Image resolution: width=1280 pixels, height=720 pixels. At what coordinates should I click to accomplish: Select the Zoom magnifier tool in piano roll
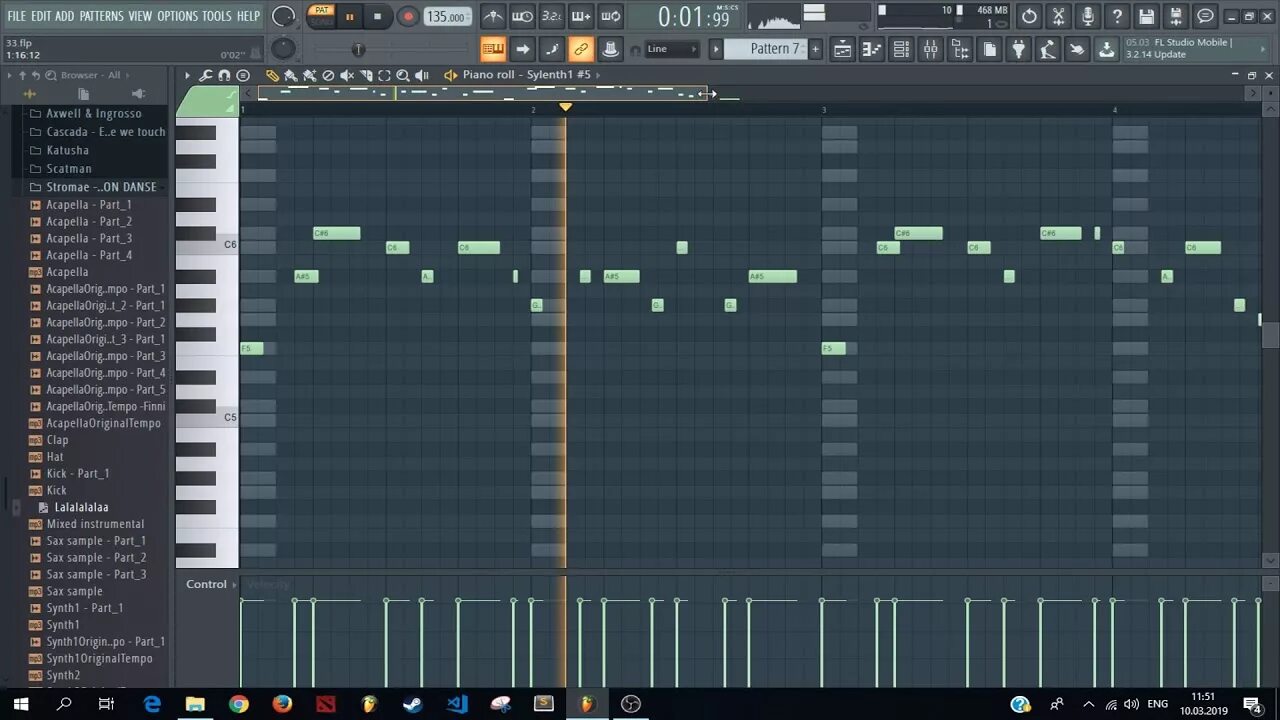(403, 75)
